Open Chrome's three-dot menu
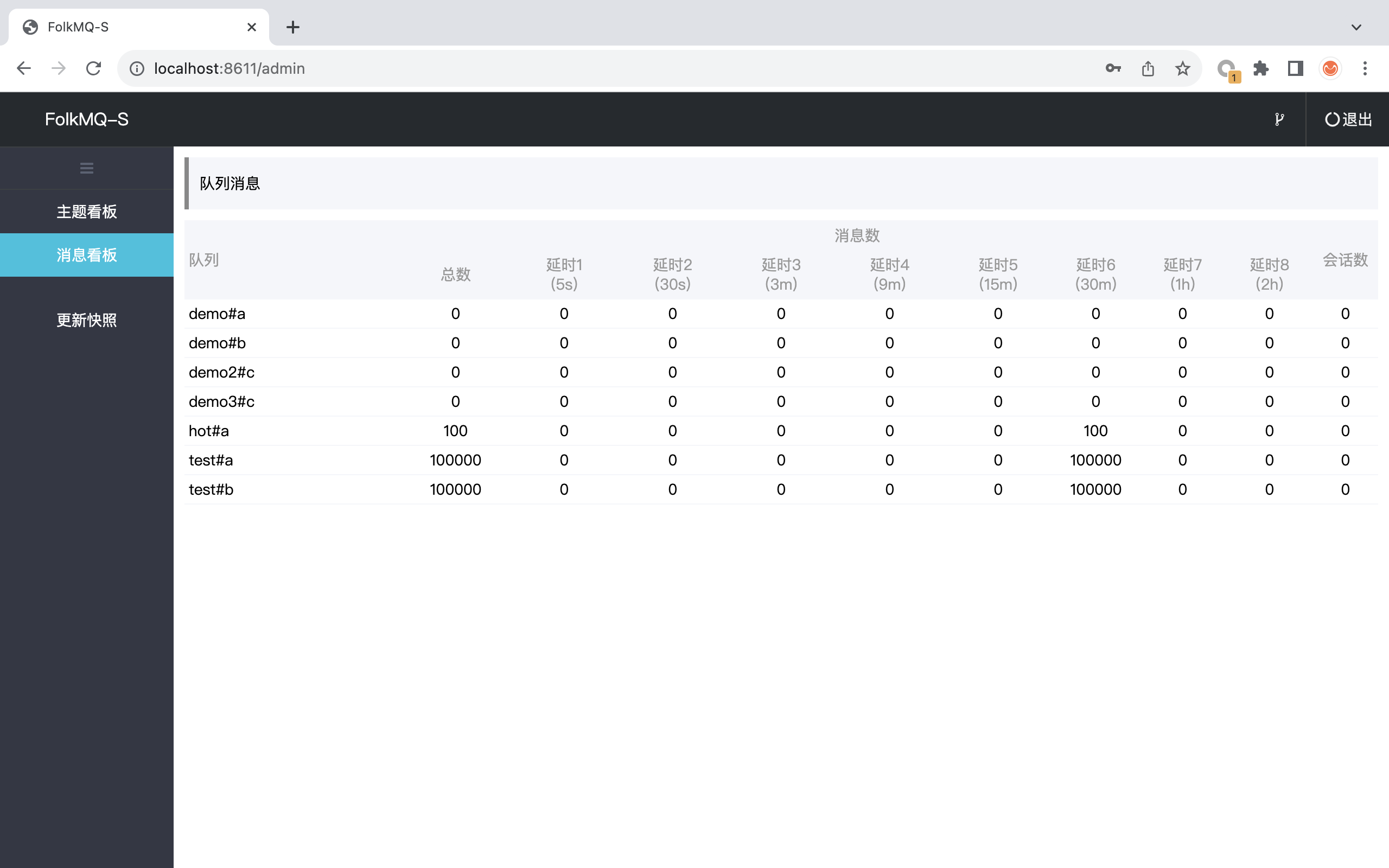 click(x=1365, y=68)
